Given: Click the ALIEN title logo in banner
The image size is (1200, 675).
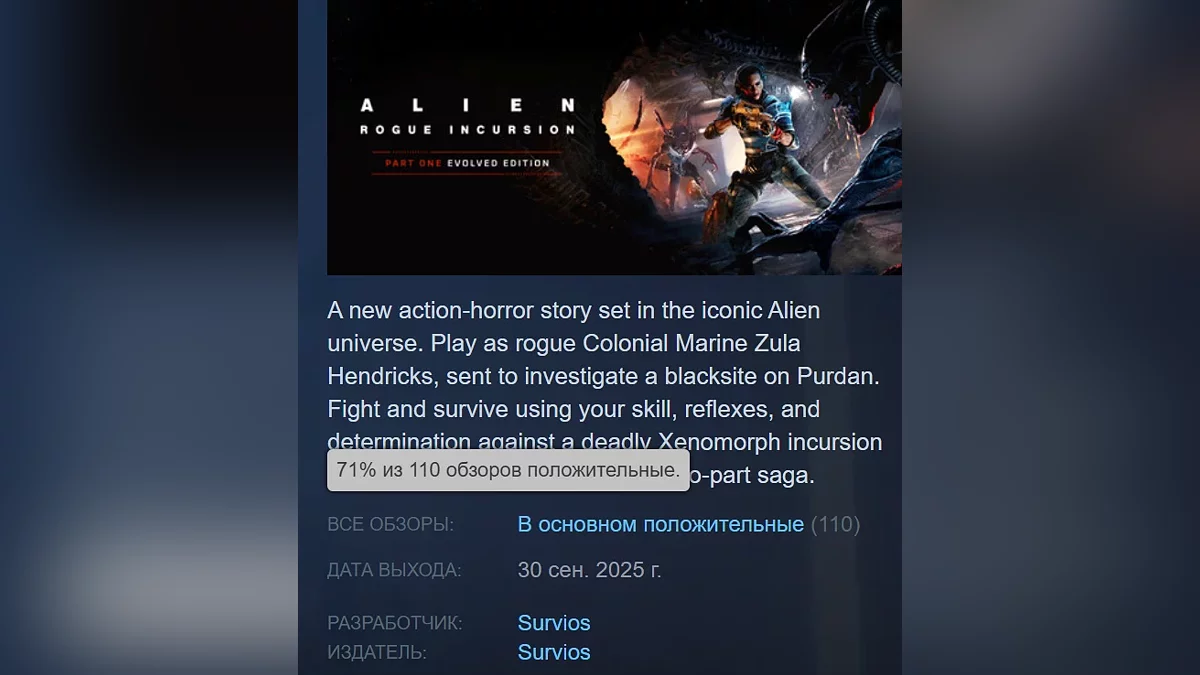Looking at the screenshot, I should click(x=467, y=105).
